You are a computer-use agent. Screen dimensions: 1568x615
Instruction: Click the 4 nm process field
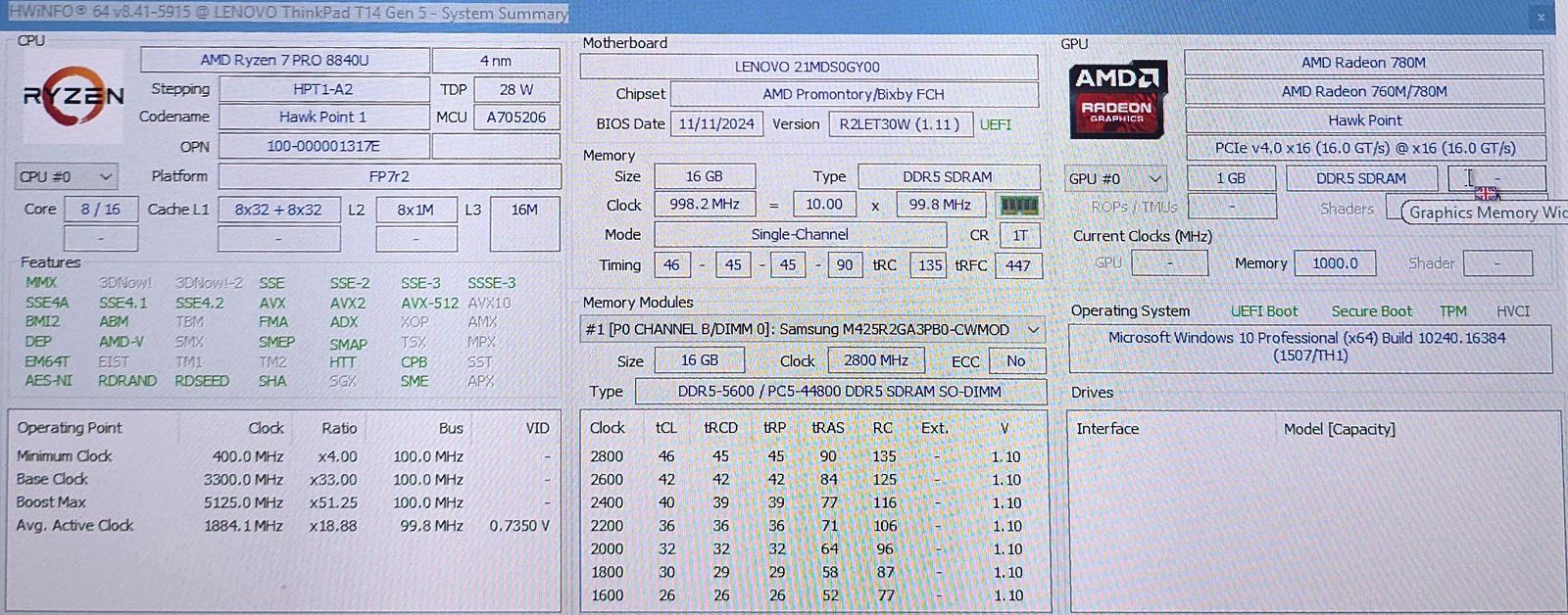tap(496, 60)
